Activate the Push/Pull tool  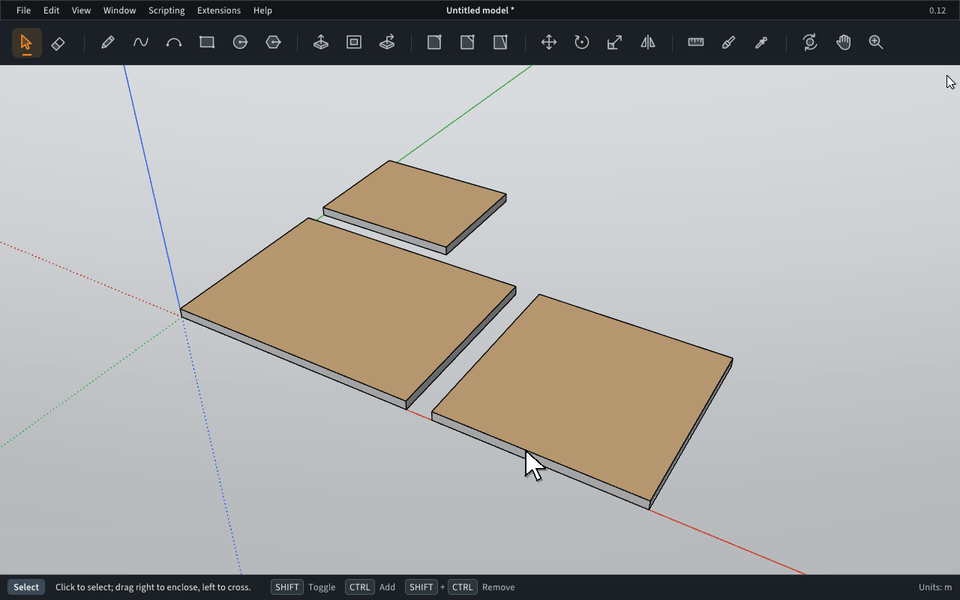click(x=321, y=42)
